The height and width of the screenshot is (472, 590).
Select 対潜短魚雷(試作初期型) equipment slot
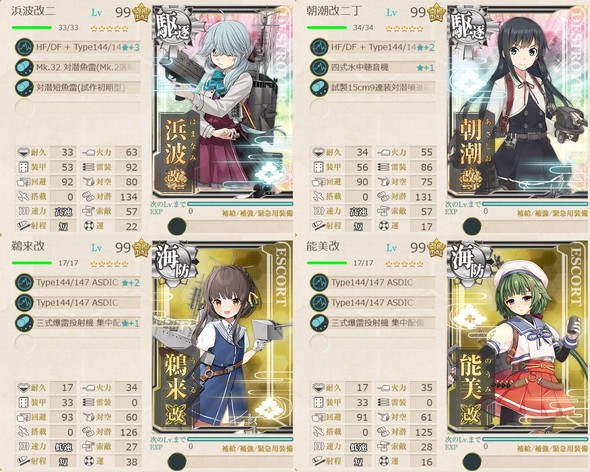78,88
